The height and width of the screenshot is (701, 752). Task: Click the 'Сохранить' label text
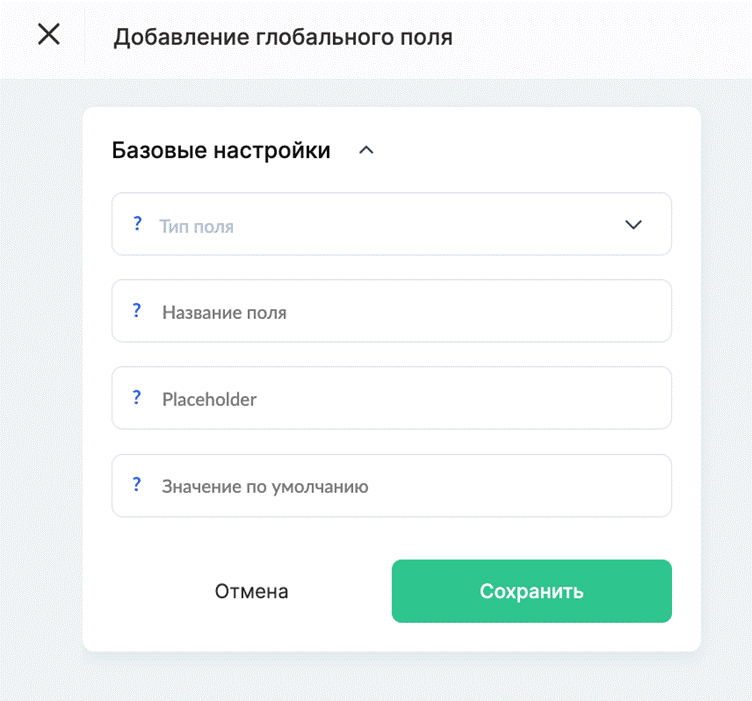point(531,592)
